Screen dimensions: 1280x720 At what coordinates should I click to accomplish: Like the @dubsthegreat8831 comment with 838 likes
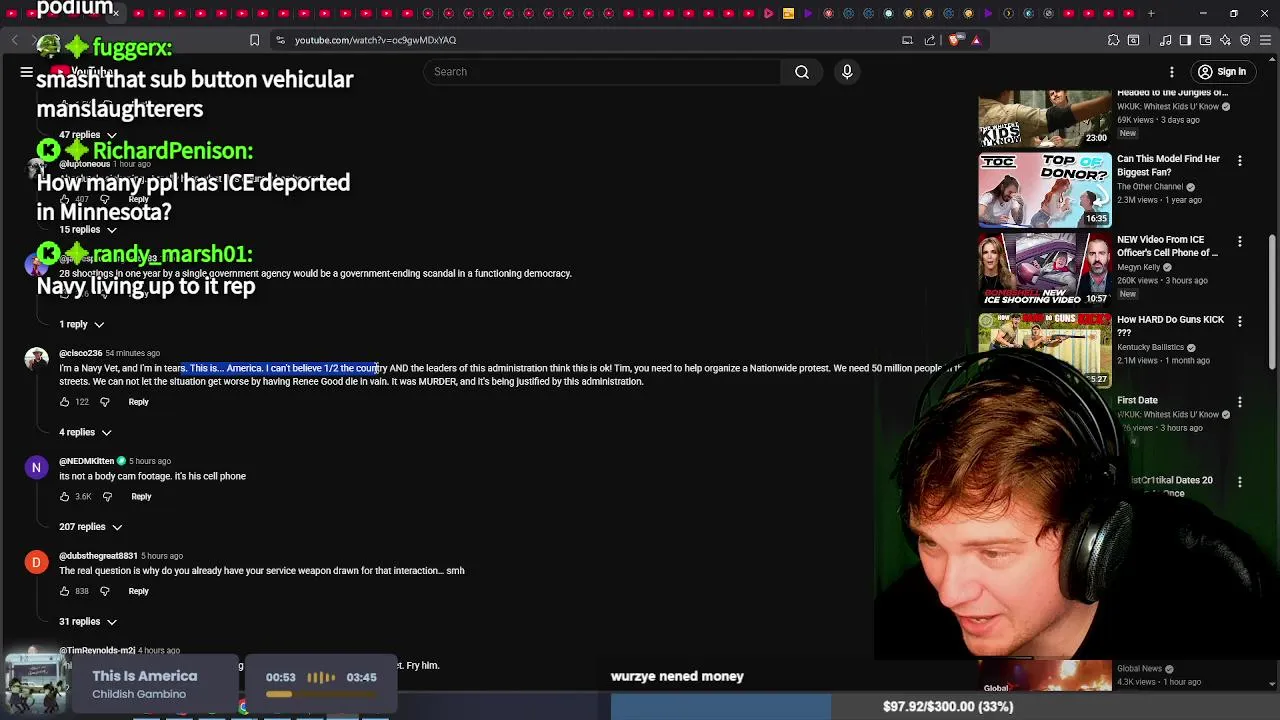coord(65,591)
